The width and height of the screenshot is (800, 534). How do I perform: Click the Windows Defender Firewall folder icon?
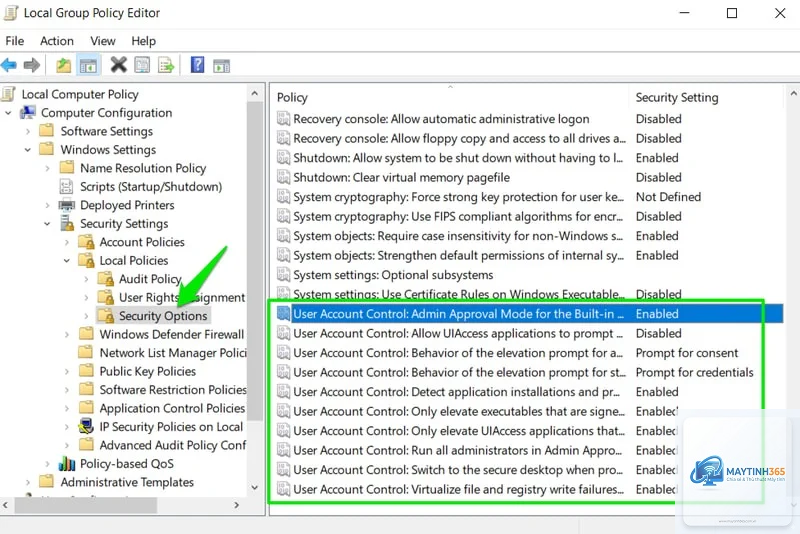click(86, 334)
